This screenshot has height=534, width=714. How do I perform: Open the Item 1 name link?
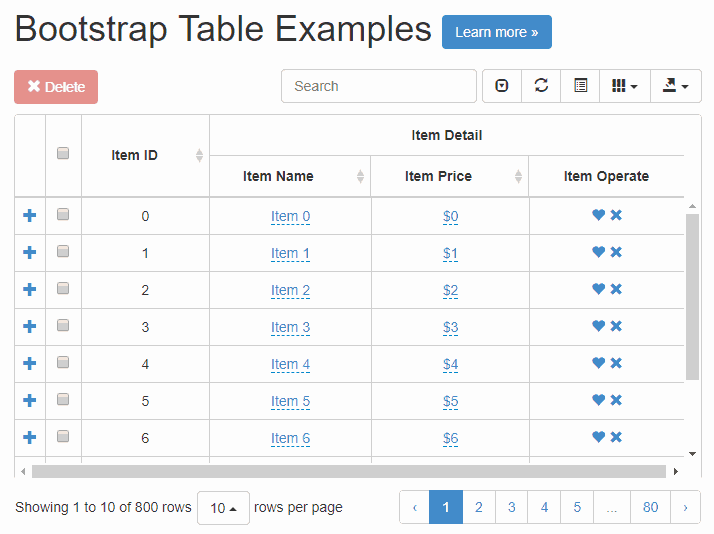pos(290,253)
